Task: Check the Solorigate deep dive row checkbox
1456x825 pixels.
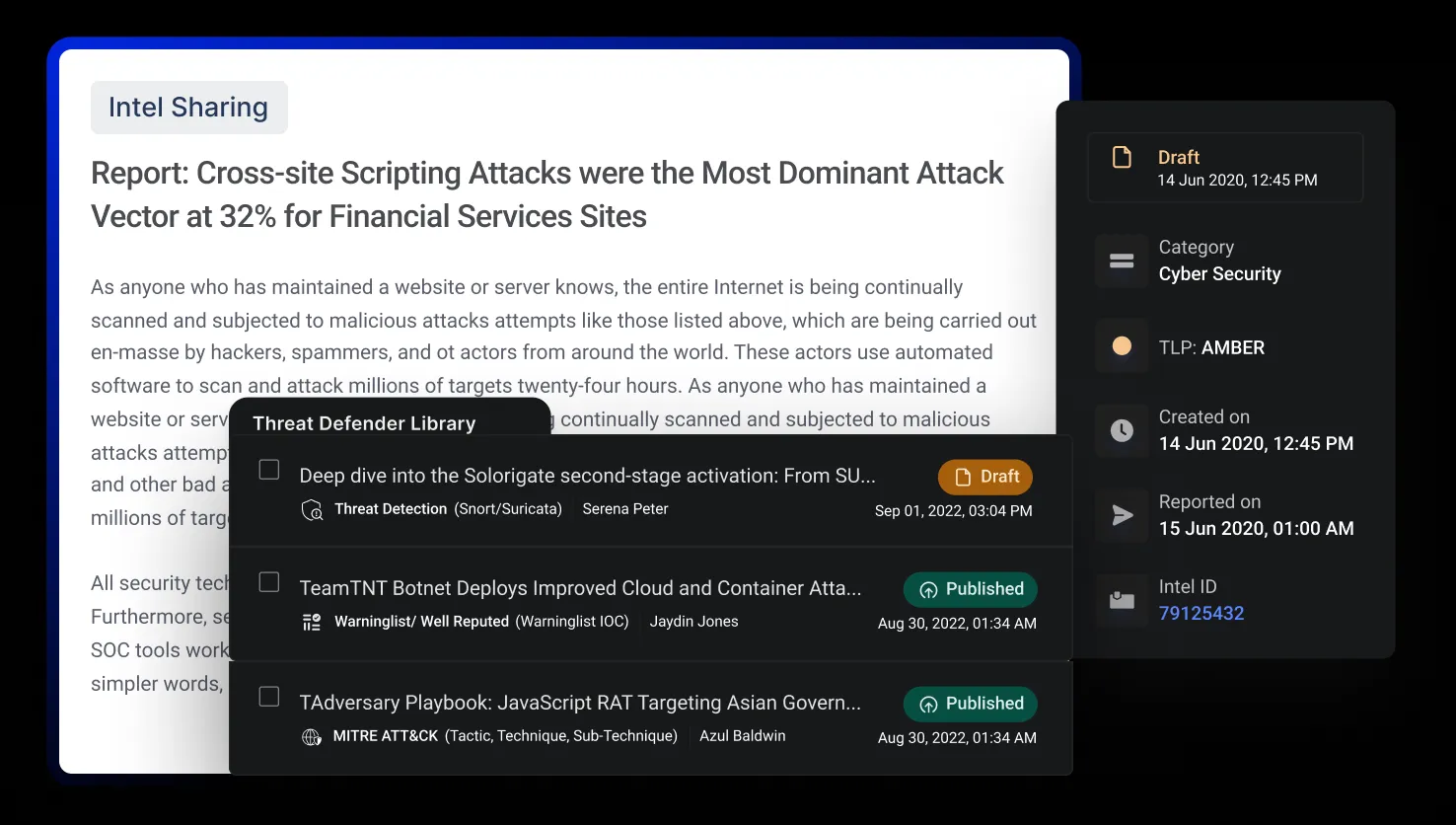Action: coord(269,470)
